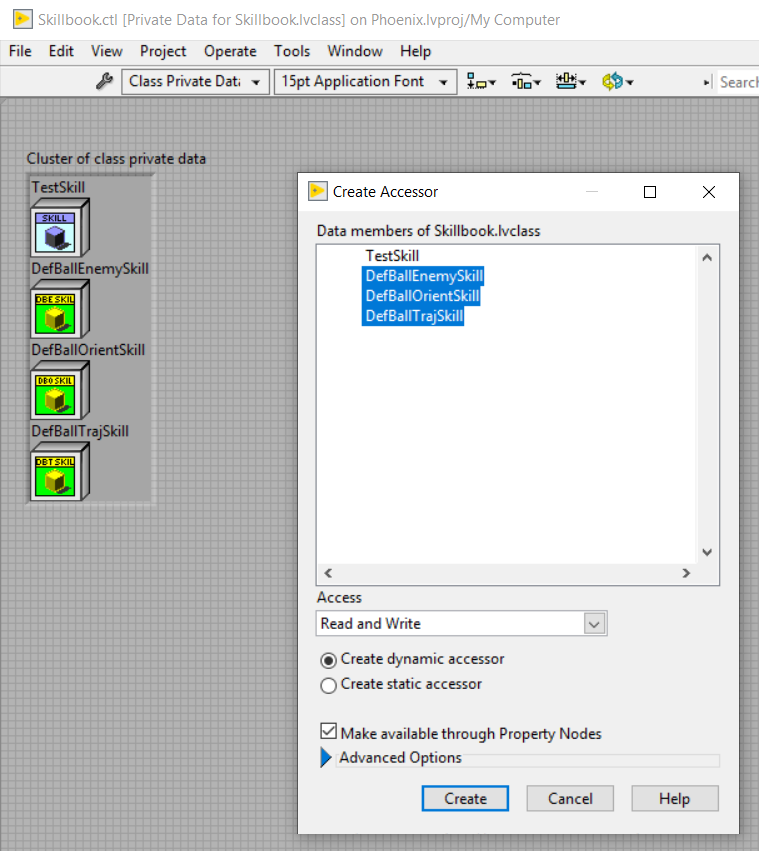Open the Window menu

pos(355,52)
